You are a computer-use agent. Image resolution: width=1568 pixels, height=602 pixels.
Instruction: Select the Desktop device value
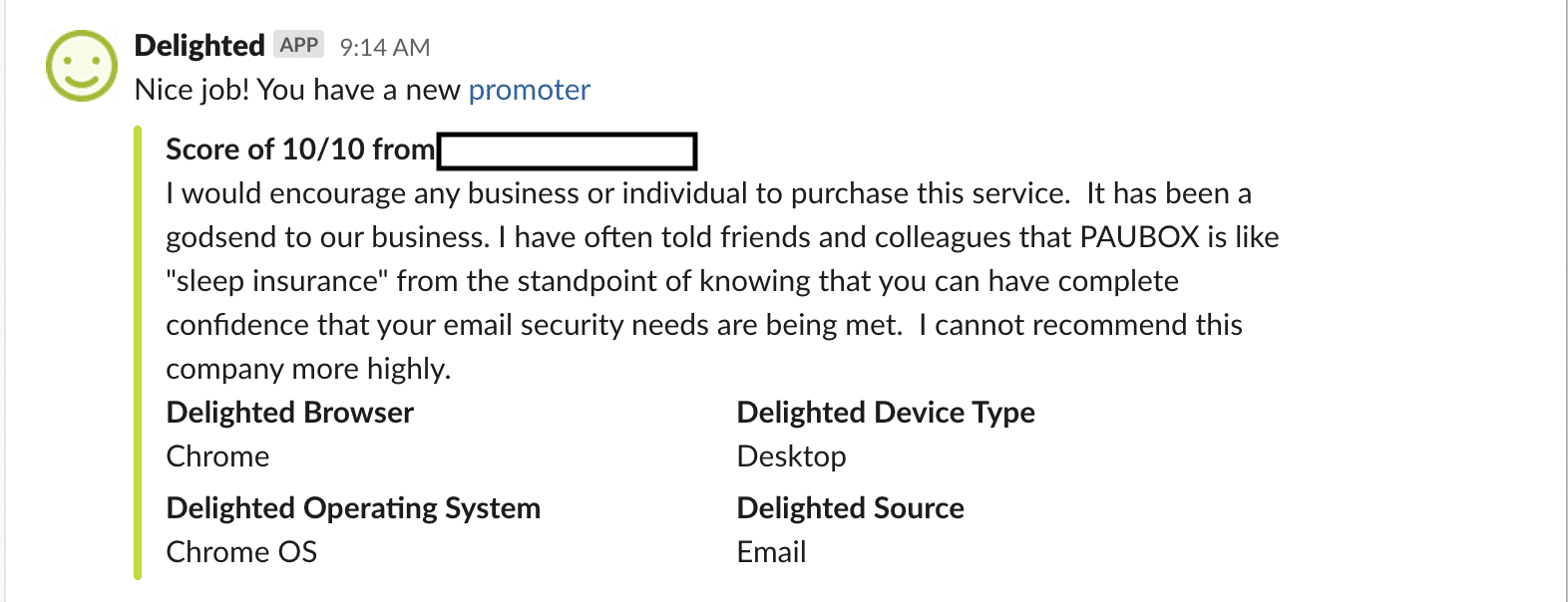[x=791, y=456]
